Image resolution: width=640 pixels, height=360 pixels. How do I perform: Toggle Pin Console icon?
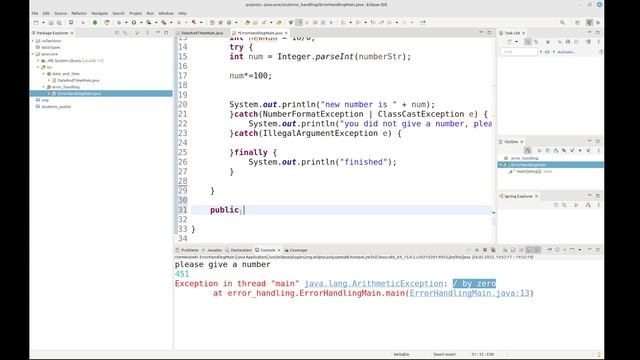549,250
